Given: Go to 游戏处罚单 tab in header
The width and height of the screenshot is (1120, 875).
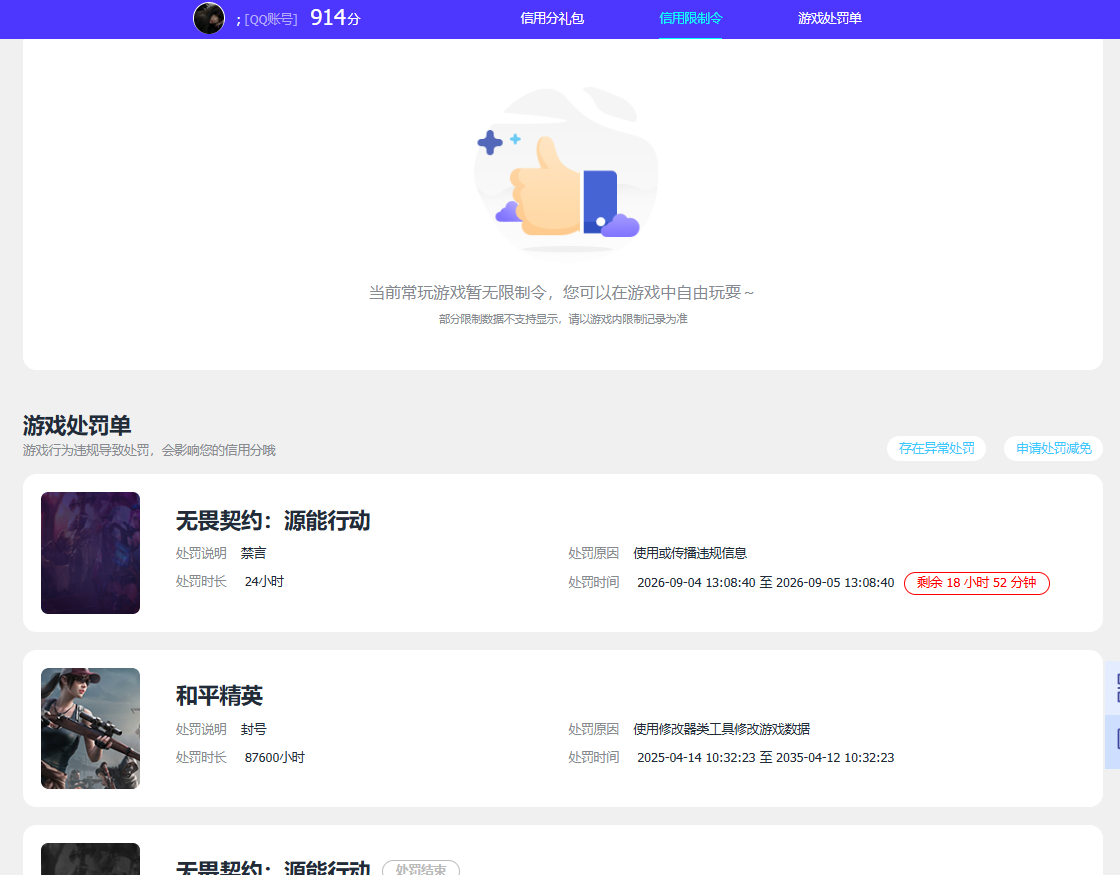Looking at the screenshot, I should coord(829,19).
